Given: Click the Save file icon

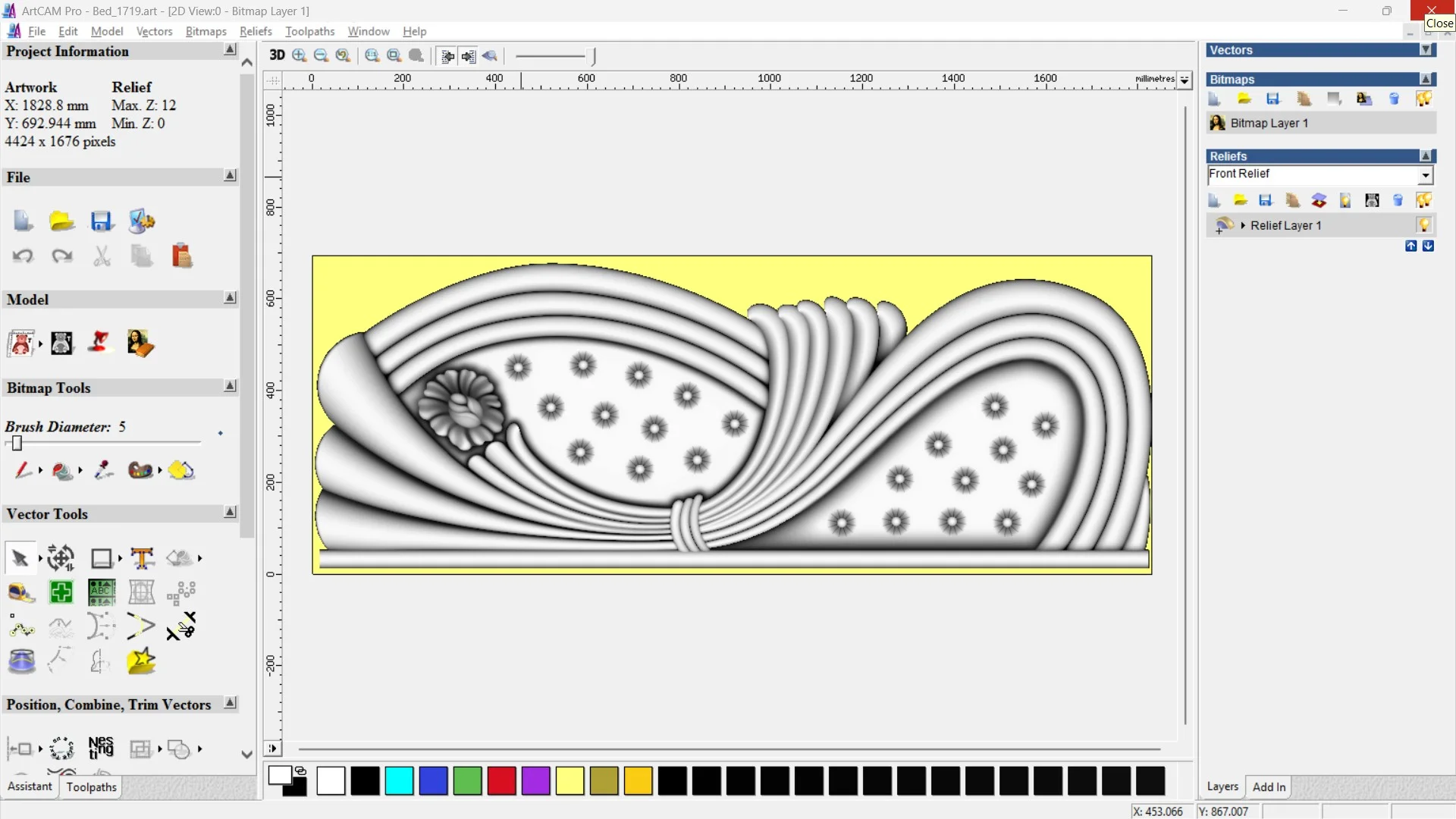Looking at the screenshot, I should [101, 221].
